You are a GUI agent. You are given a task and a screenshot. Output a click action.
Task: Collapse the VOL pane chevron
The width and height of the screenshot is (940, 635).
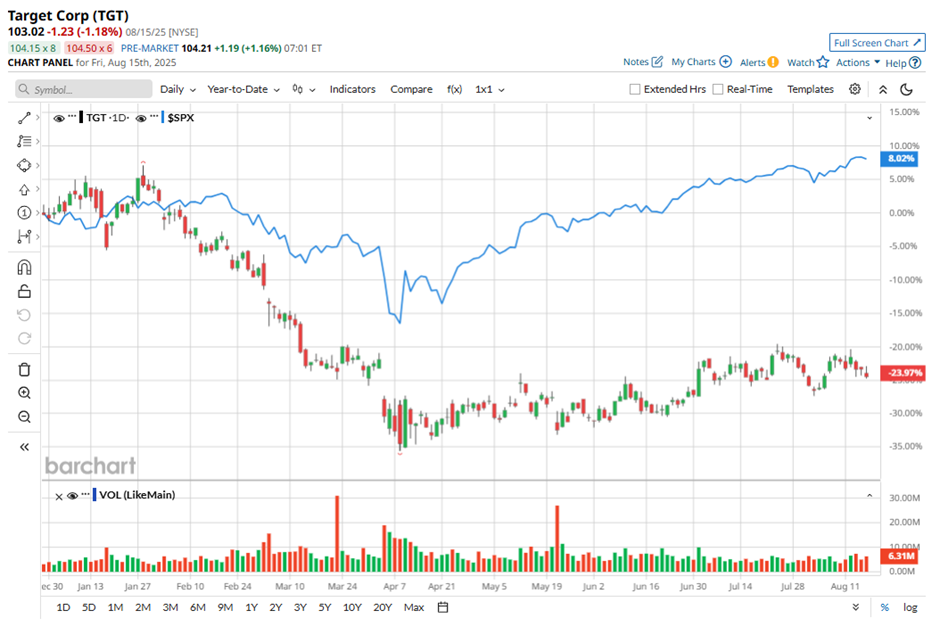(869, 495)
